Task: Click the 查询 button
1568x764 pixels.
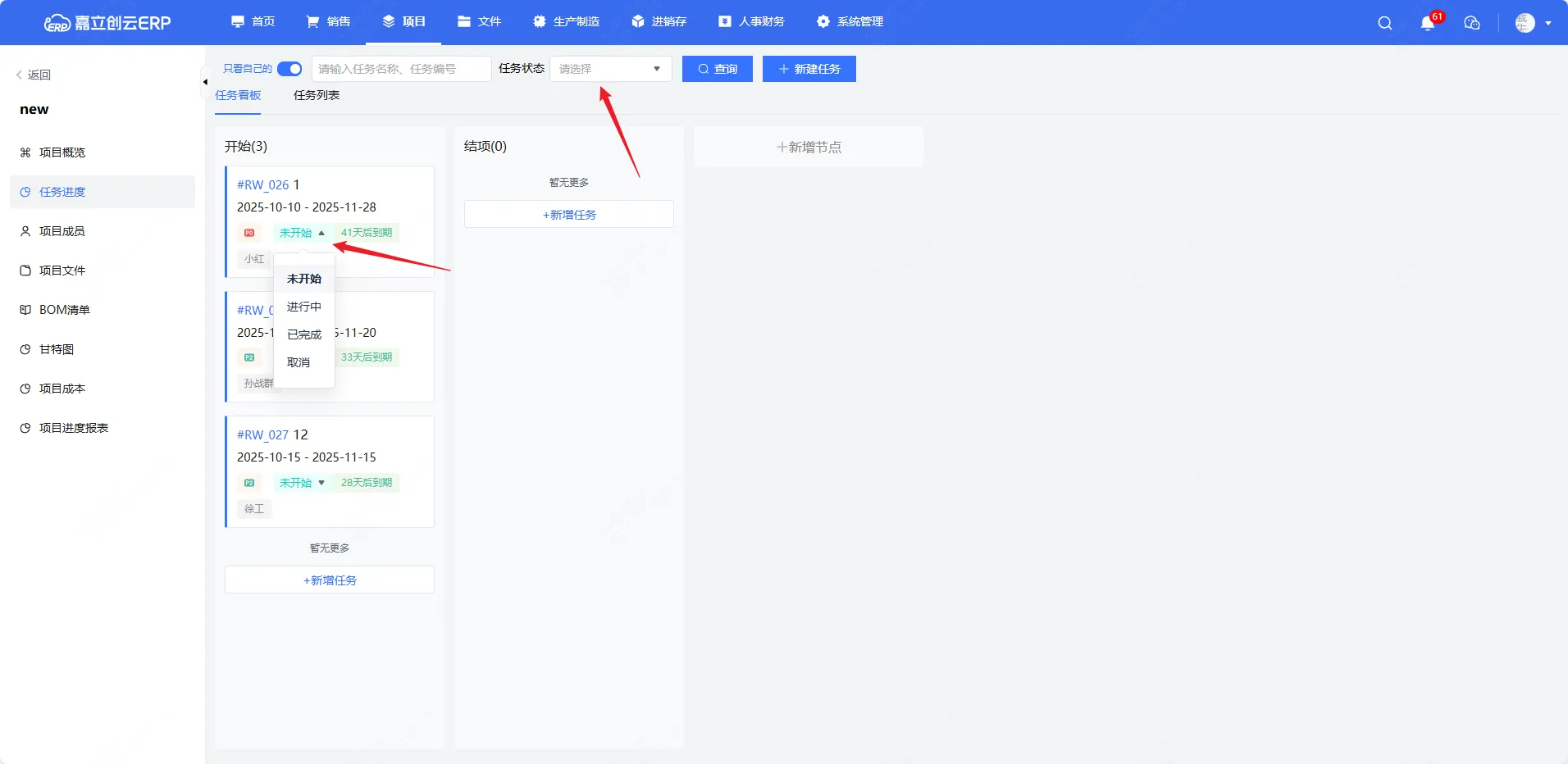Action: [x=717, y=69]
